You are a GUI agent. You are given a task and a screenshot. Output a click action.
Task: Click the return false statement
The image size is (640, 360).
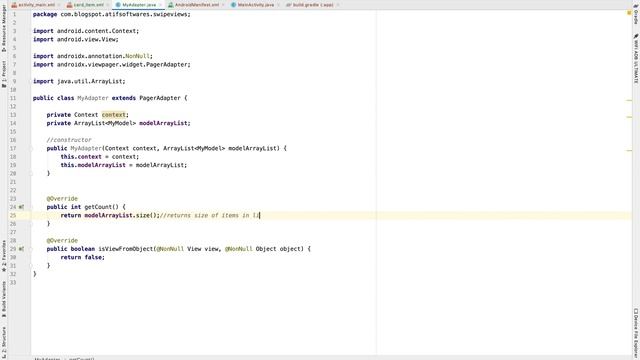click(x=82, y=257)
